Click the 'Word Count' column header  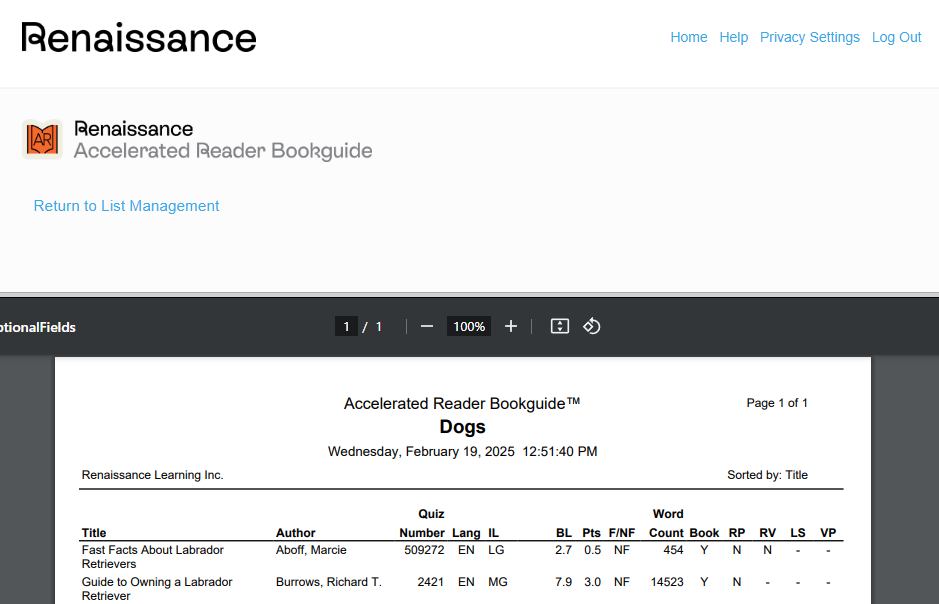(x=667, y=523)
